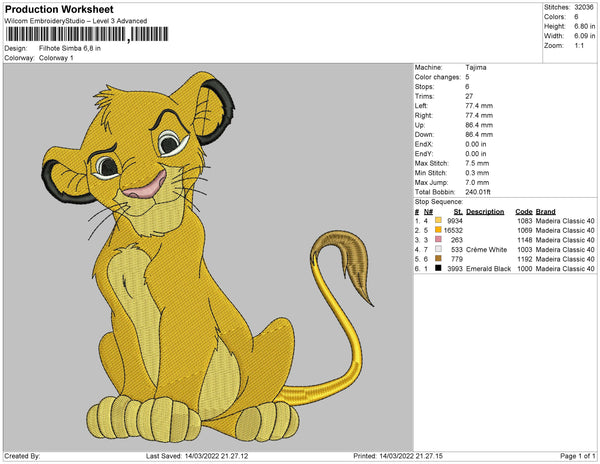Click Min Stitch value '0.3 mm'
Image resolution: width=600 pixels, height=464 pixels.
click(x=477, y=173)
